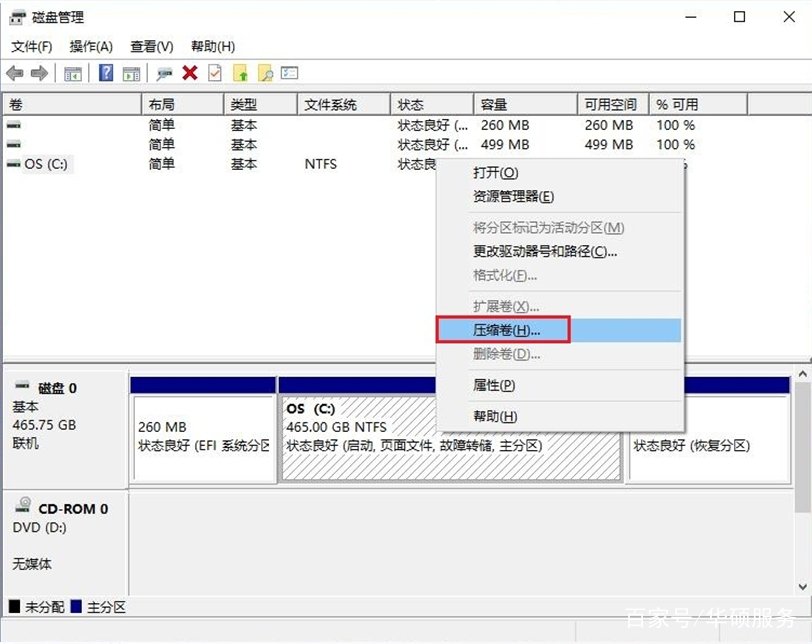Click the Back navigation arrow icon

point(14,72)
